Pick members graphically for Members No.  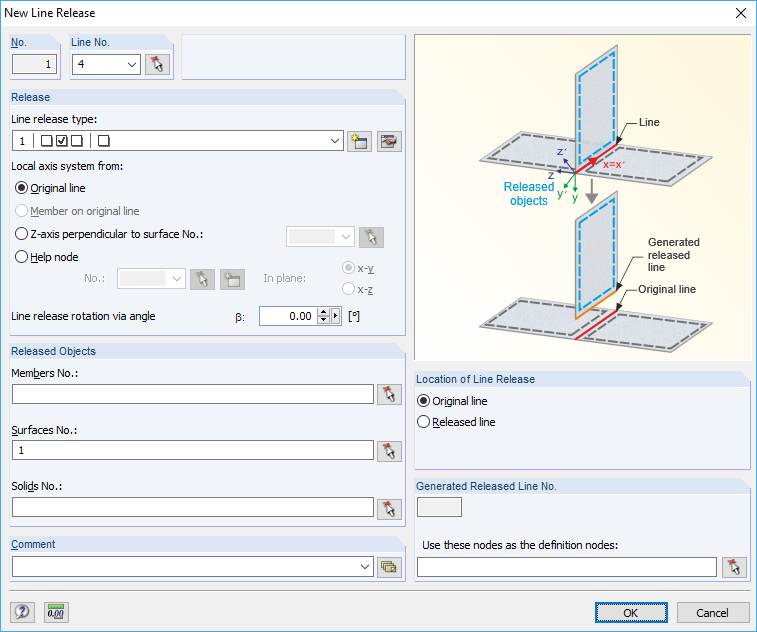389,394
